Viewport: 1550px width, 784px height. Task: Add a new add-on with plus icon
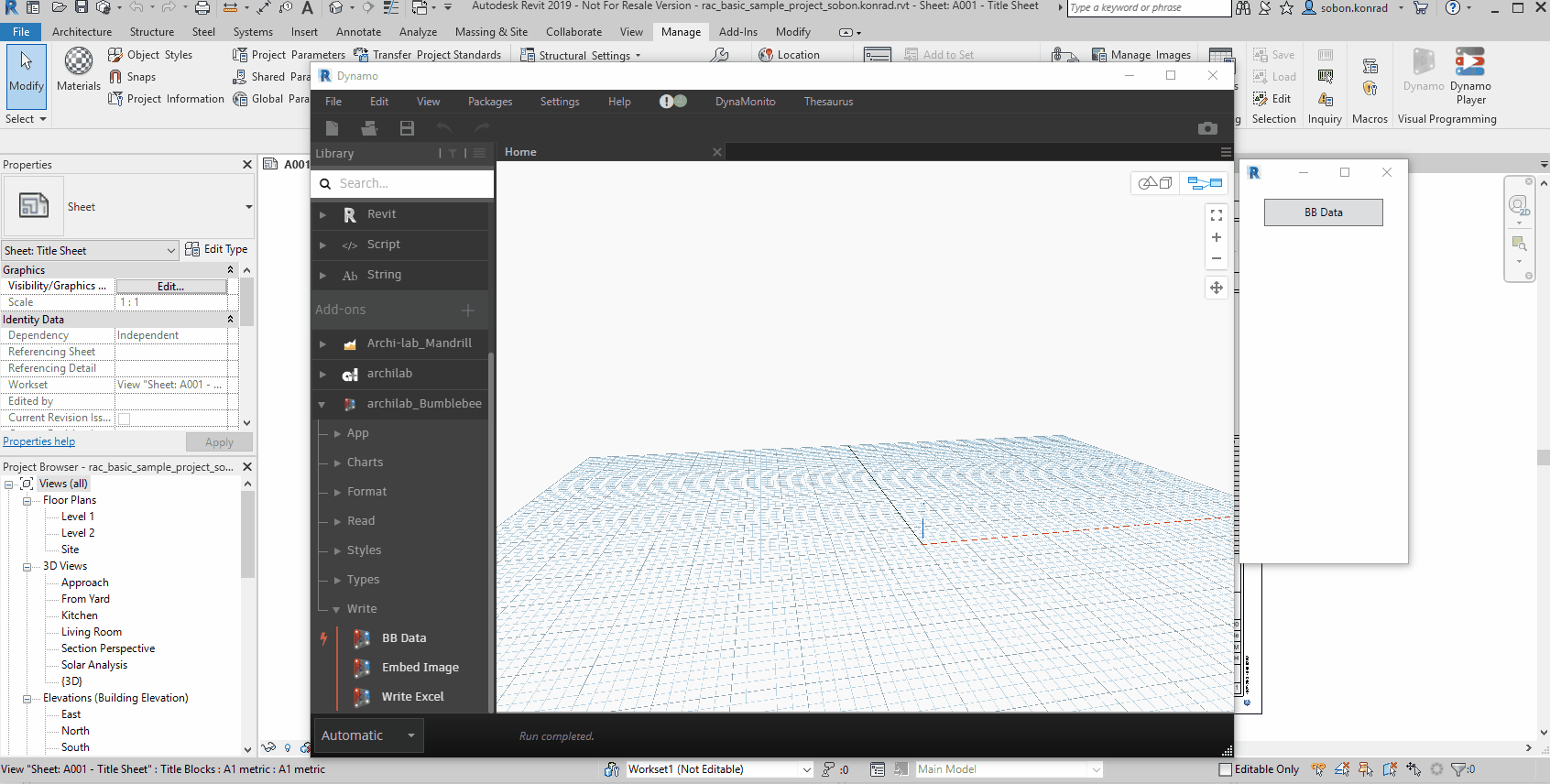click(x=468, y=310)
